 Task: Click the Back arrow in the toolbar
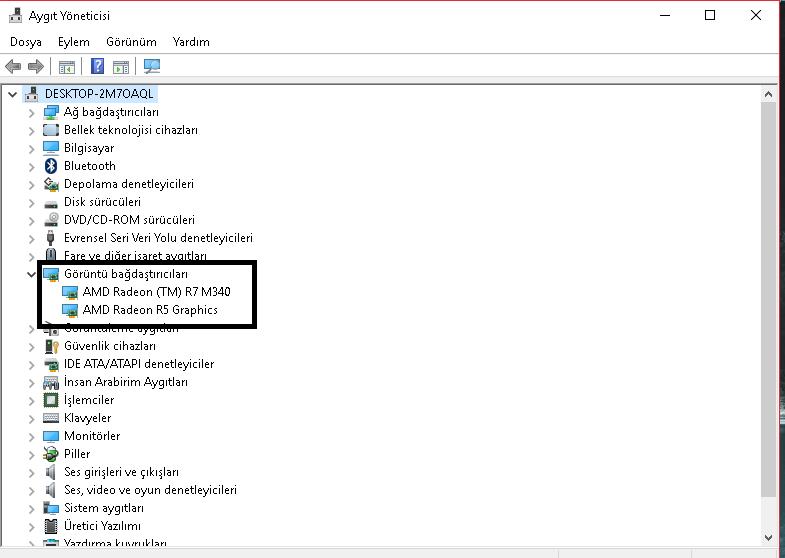(x=13, y=67)
